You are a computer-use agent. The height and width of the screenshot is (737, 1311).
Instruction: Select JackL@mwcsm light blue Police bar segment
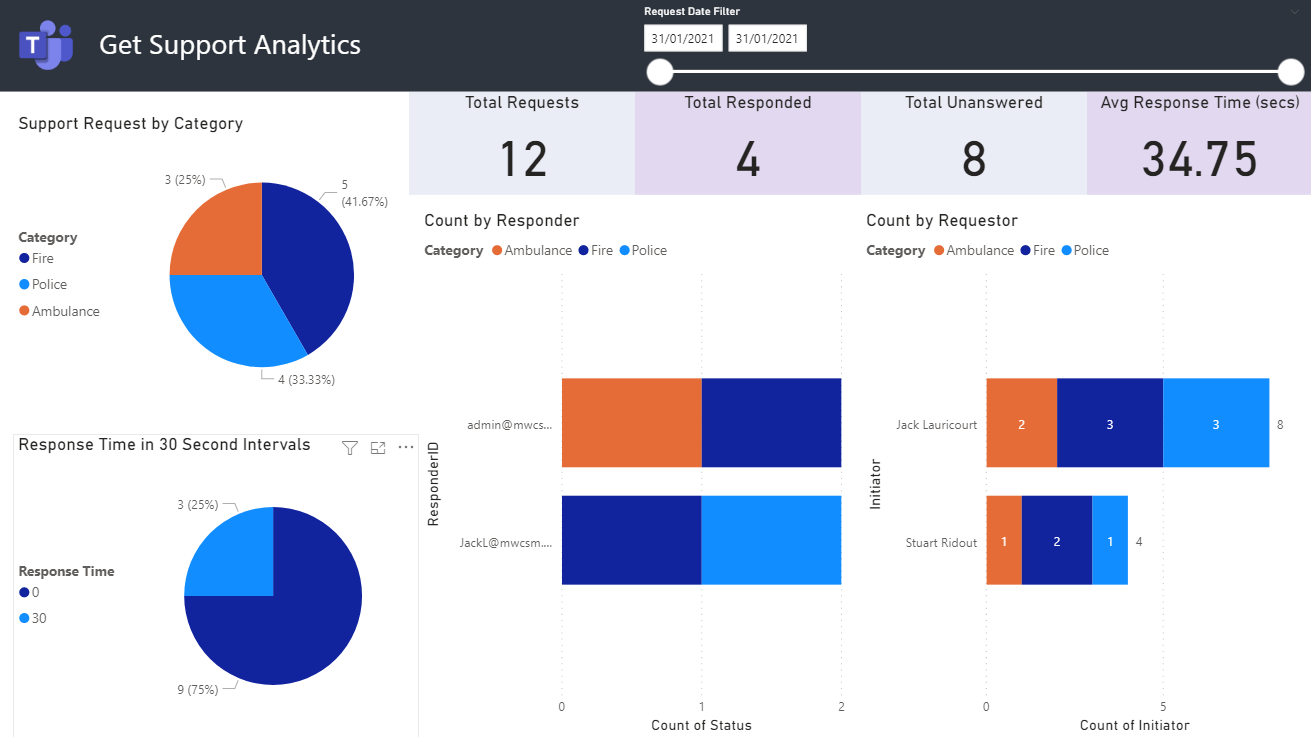771,540
